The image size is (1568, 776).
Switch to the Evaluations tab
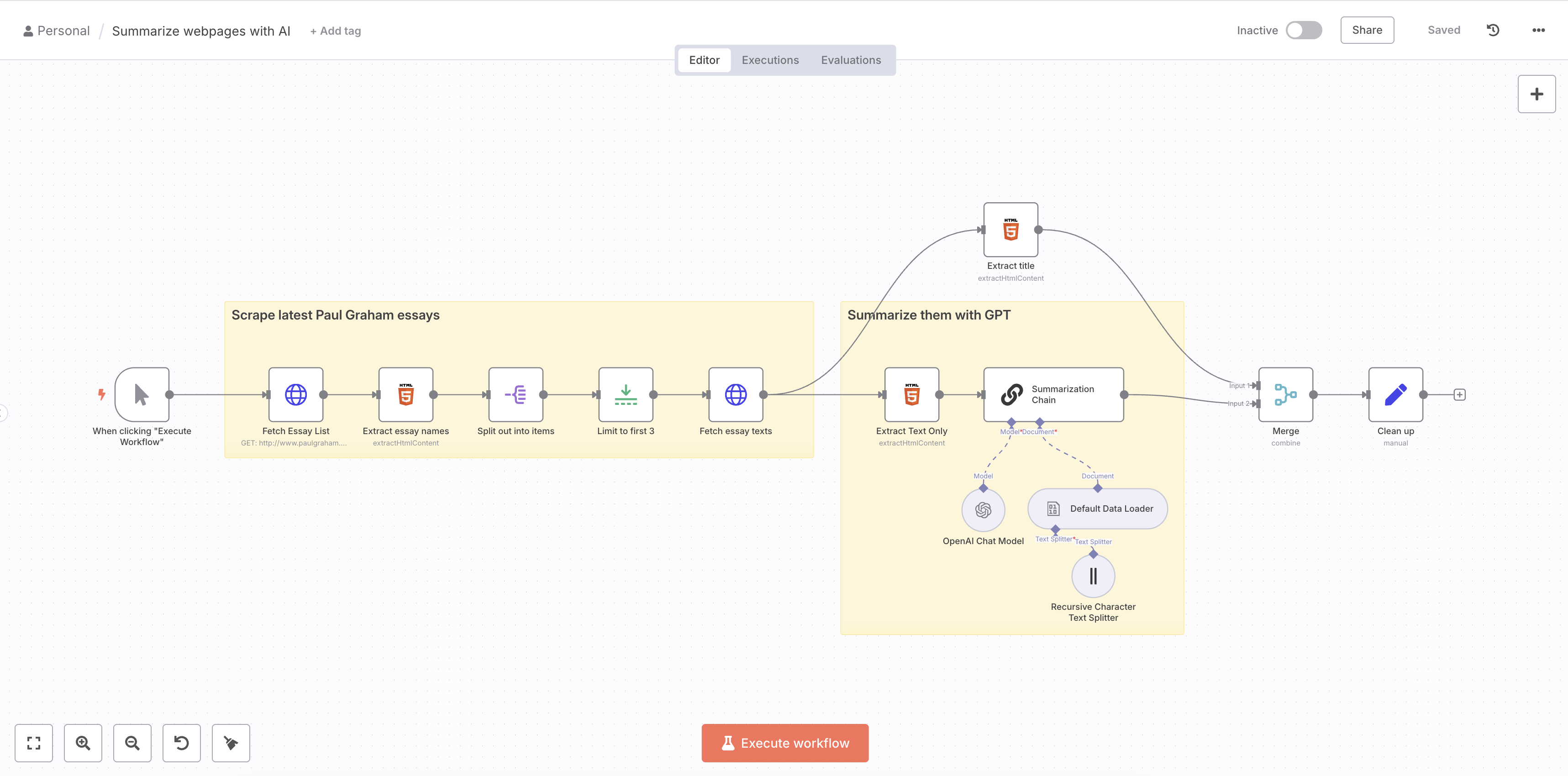tap(850, 60)
